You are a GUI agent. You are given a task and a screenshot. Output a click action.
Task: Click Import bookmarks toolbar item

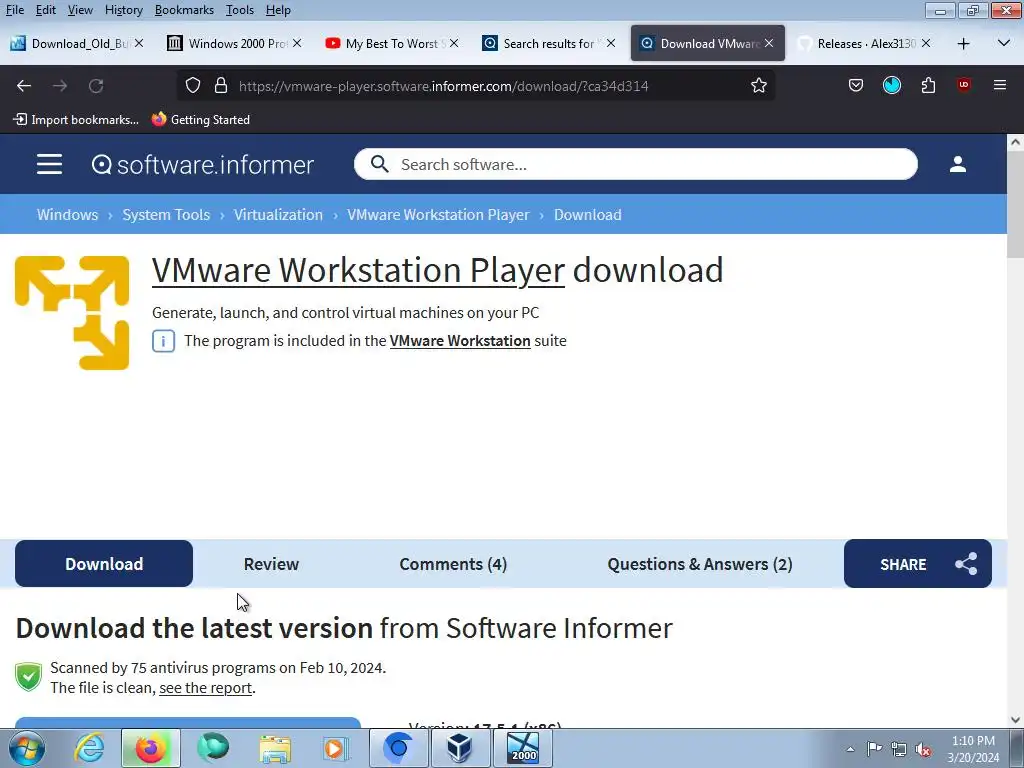click(76, 120)
